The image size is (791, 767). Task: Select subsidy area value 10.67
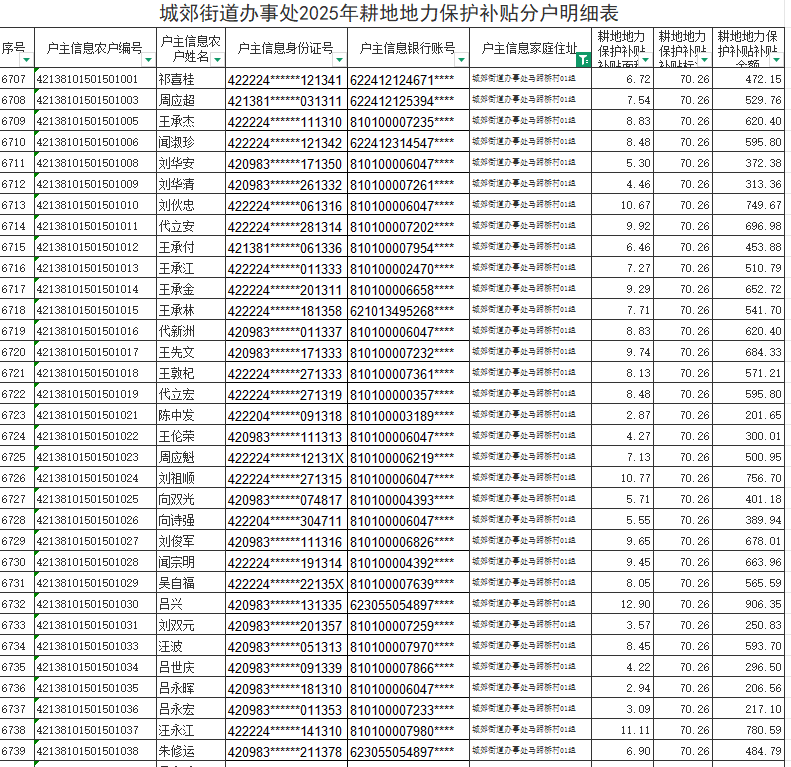coord(623,205)
